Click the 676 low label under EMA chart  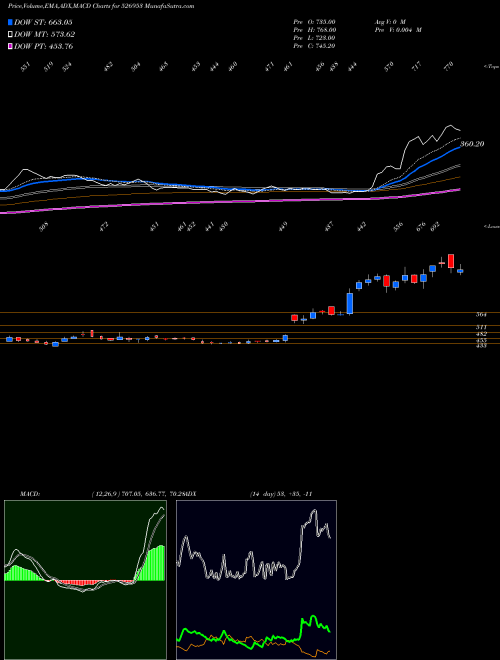pyautogui.click(x=421, y=226)
